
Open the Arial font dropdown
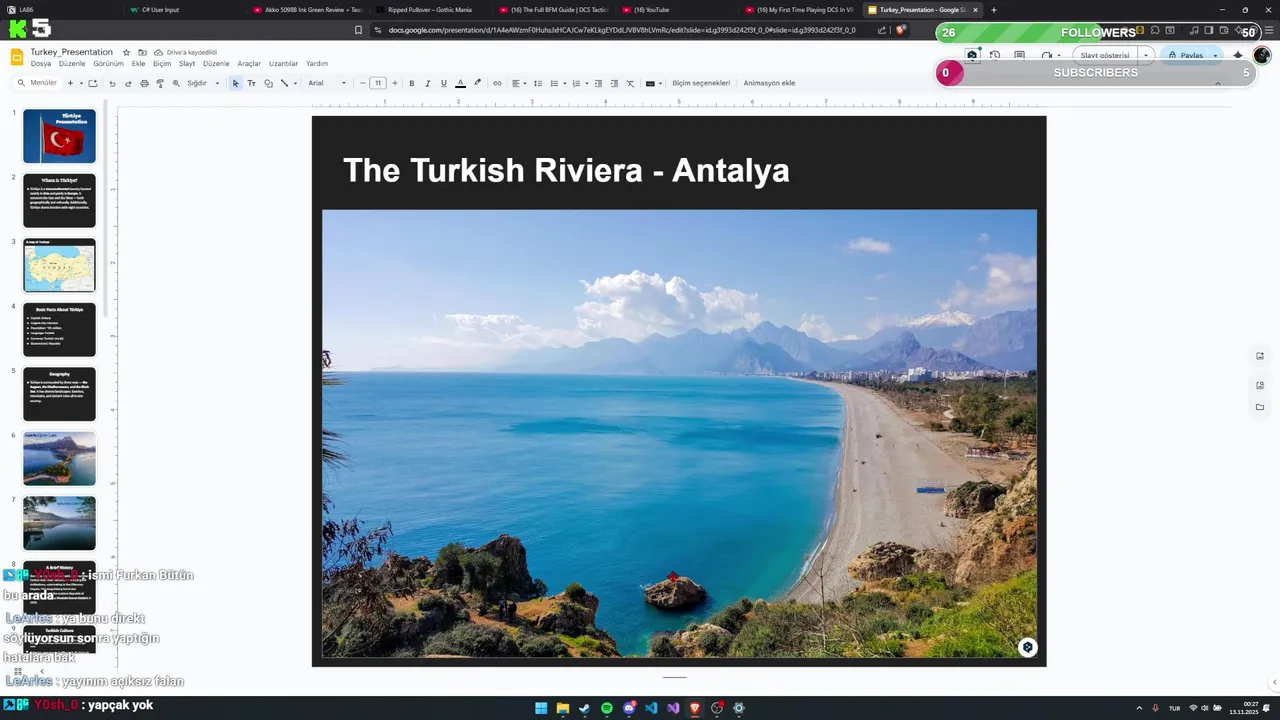(x=327, y=83)
